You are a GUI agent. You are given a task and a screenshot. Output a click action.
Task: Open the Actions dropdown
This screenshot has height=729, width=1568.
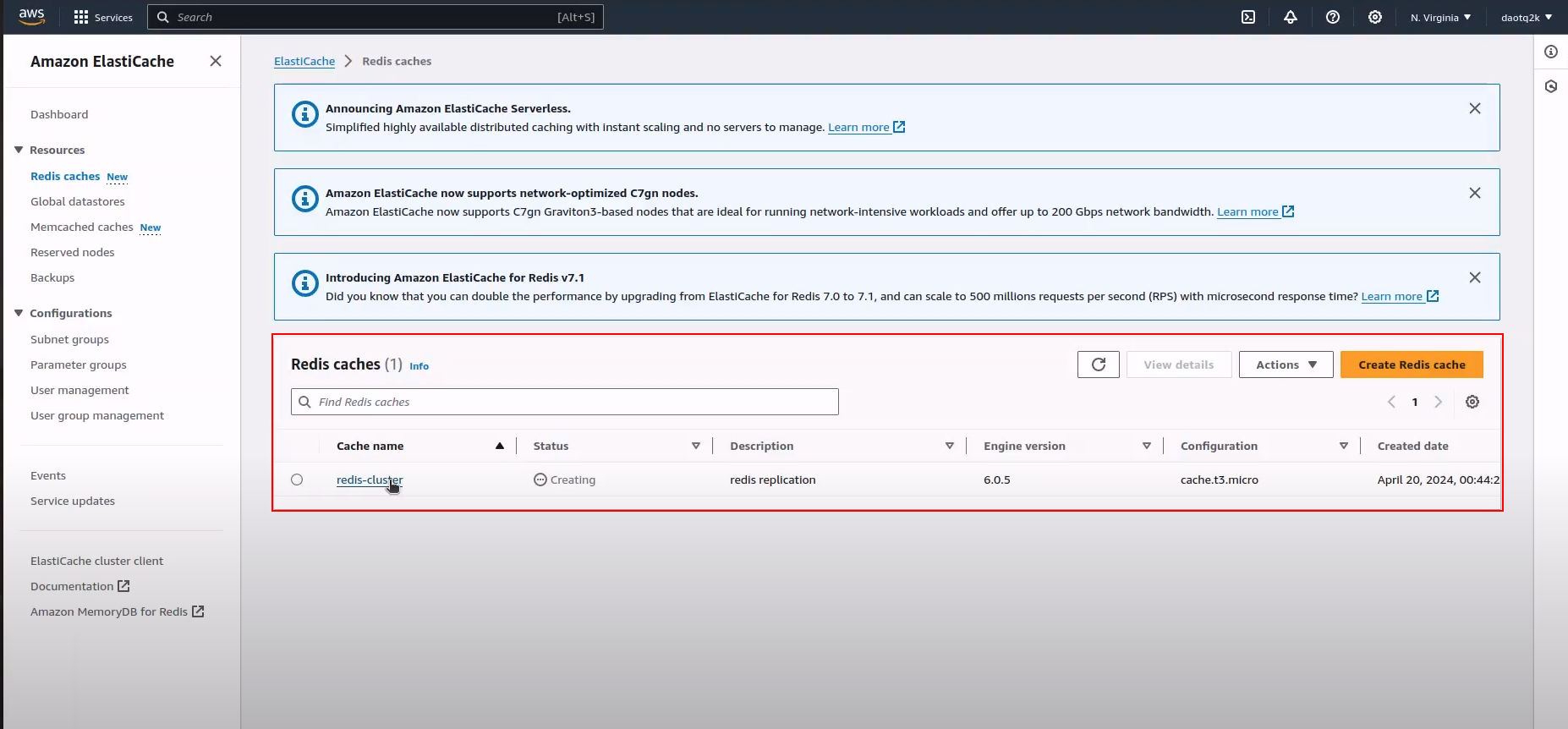click(x=1286, y=364)
